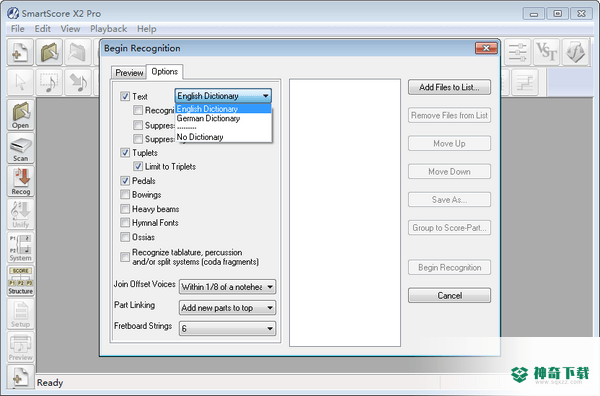Select the Options tab
This screenshot has height=396, width=600.
point(165,72)
